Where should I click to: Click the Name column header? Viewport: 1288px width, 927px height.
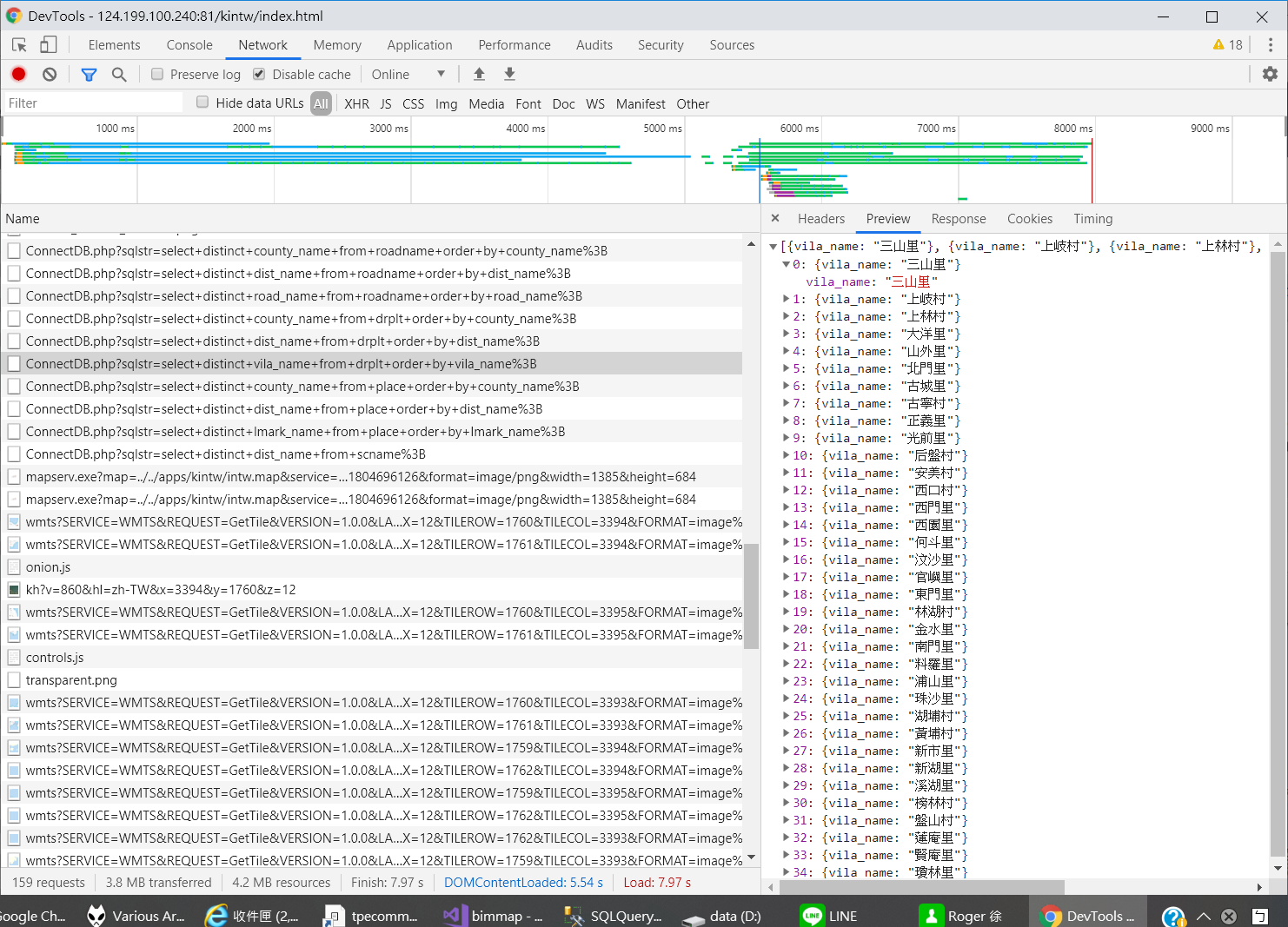(380, 219)
